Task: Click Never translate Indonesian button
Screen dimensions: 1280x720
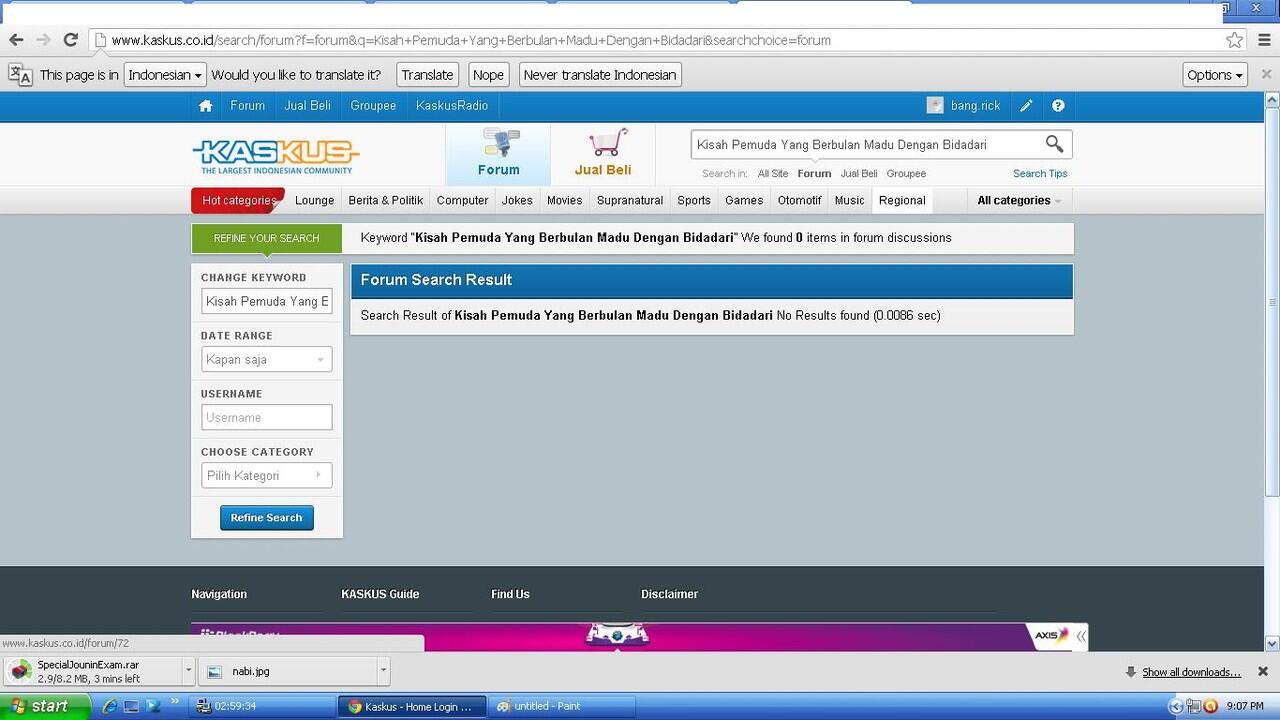Action: pos(600,75)
